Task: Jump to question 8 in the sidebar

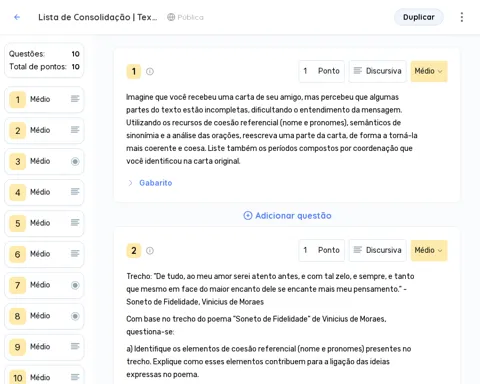Action: 44,316
